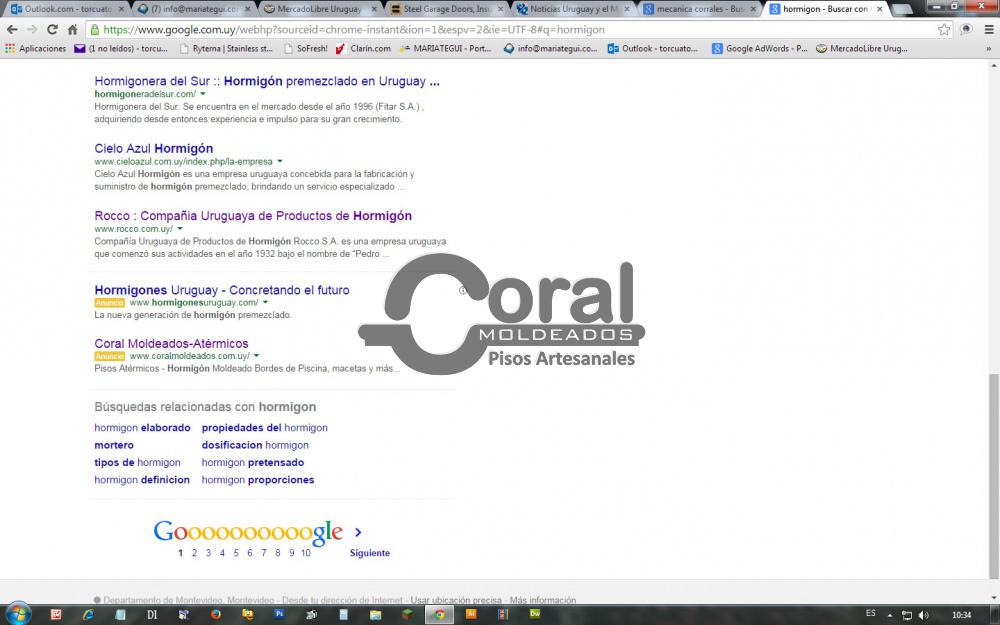Search related term dosificacion hormigon
1000x625 pixels.
(x=255, y=445)
